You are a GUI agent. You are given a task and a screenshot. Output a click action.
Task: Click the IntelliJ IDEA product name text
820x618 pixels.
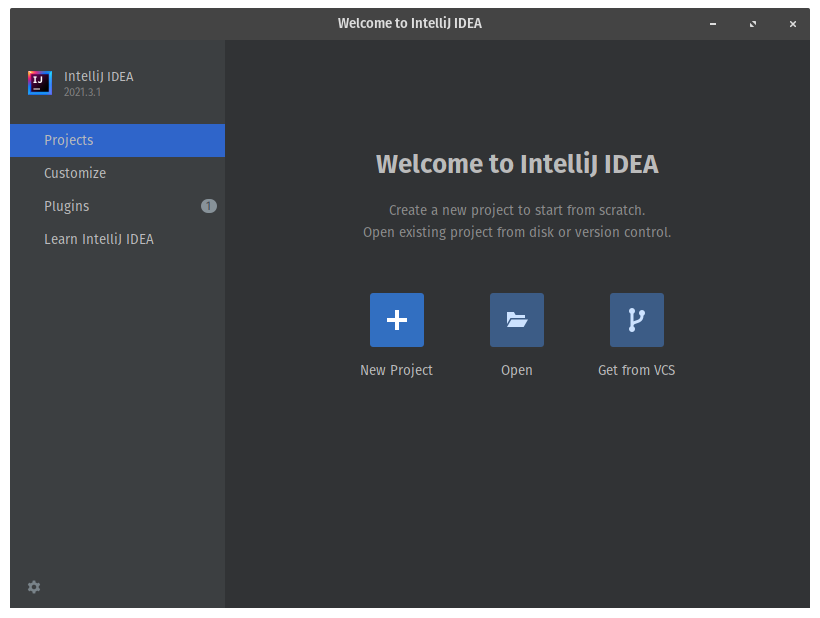(98, 76)
